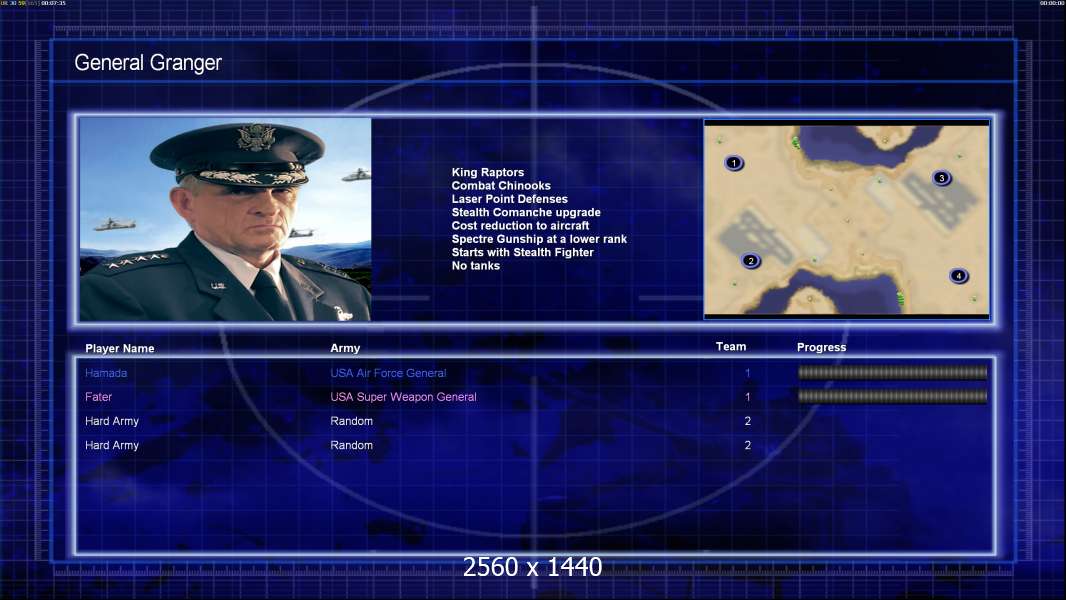This screenshot has height=600, width=1066.
Task: Click the Team column header
Action: 731,347
